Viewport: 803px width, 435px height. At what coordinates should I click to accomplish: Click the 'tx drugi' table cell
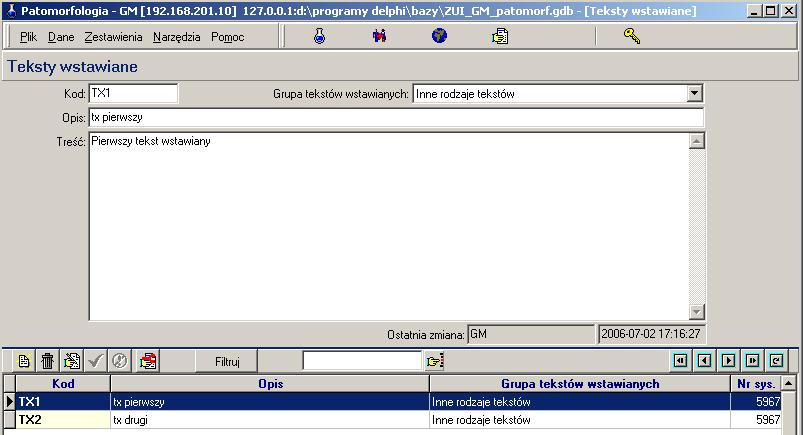pos(270,420)
